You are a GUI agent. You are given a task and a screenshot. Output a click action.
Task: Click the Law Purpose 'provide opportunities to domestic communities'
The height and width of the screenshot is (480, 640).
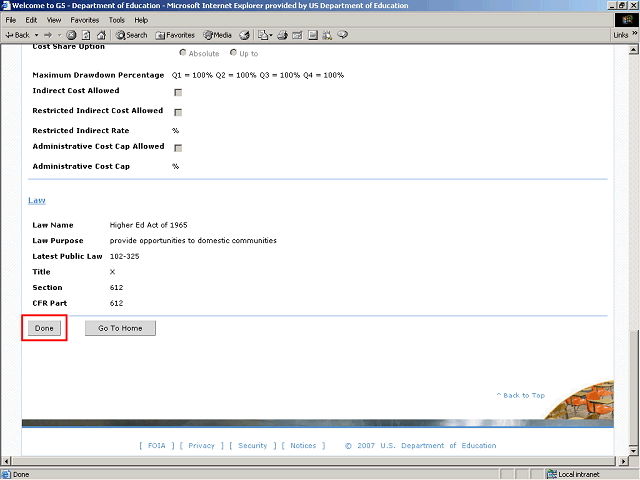click(x=193, y=241)
